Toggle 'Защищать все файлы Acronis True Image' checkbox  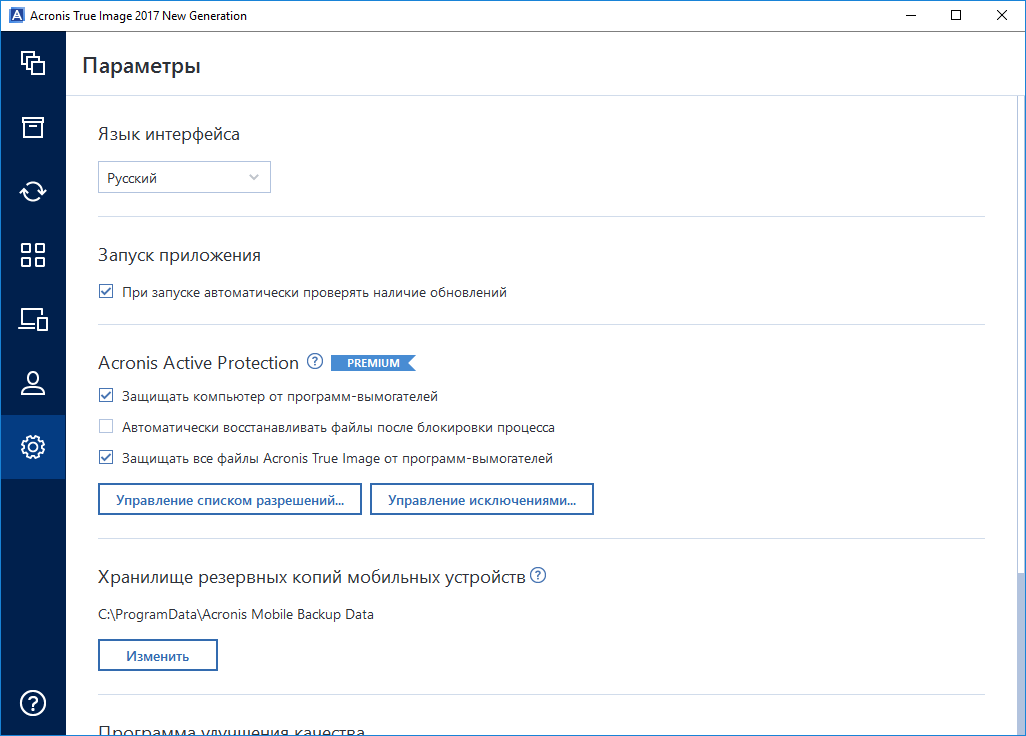(x=106, y=457)
